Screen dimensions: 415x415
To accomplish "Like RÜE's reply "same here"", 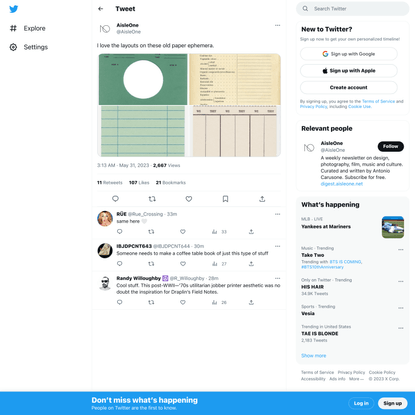I will [x=183, y=231].
